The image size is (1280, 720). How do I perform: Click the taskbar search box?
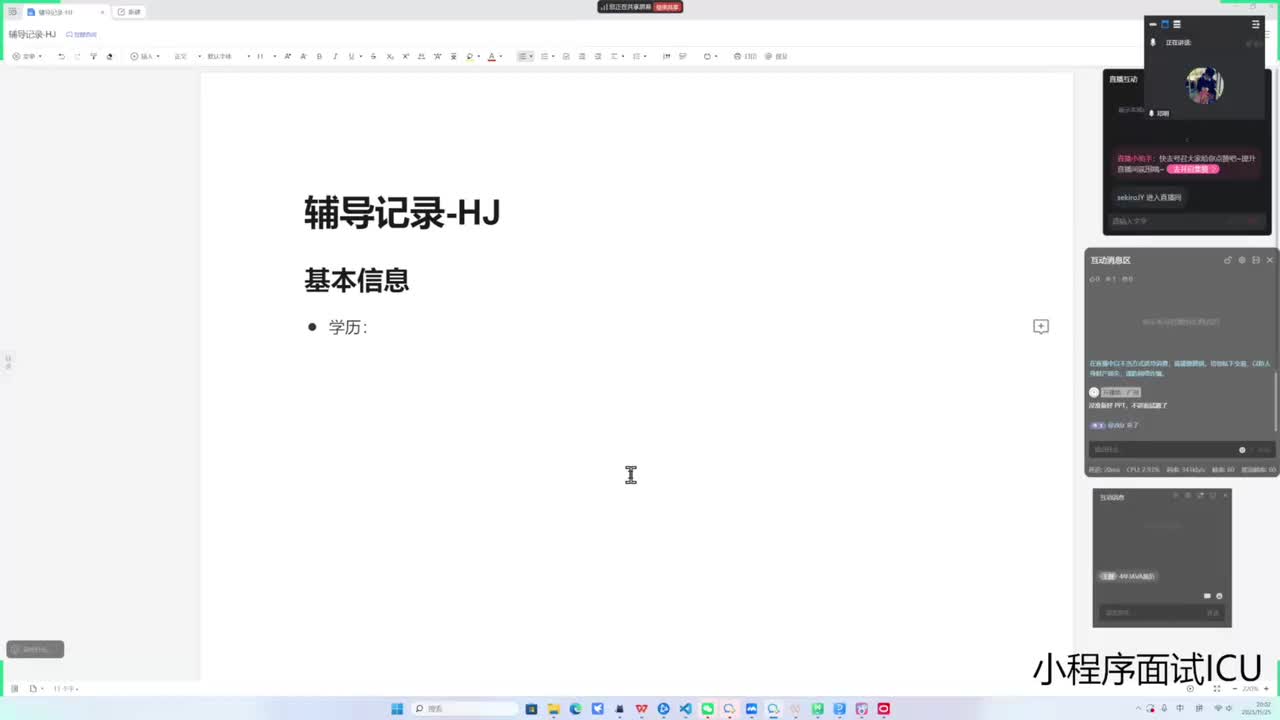[465, 709]
